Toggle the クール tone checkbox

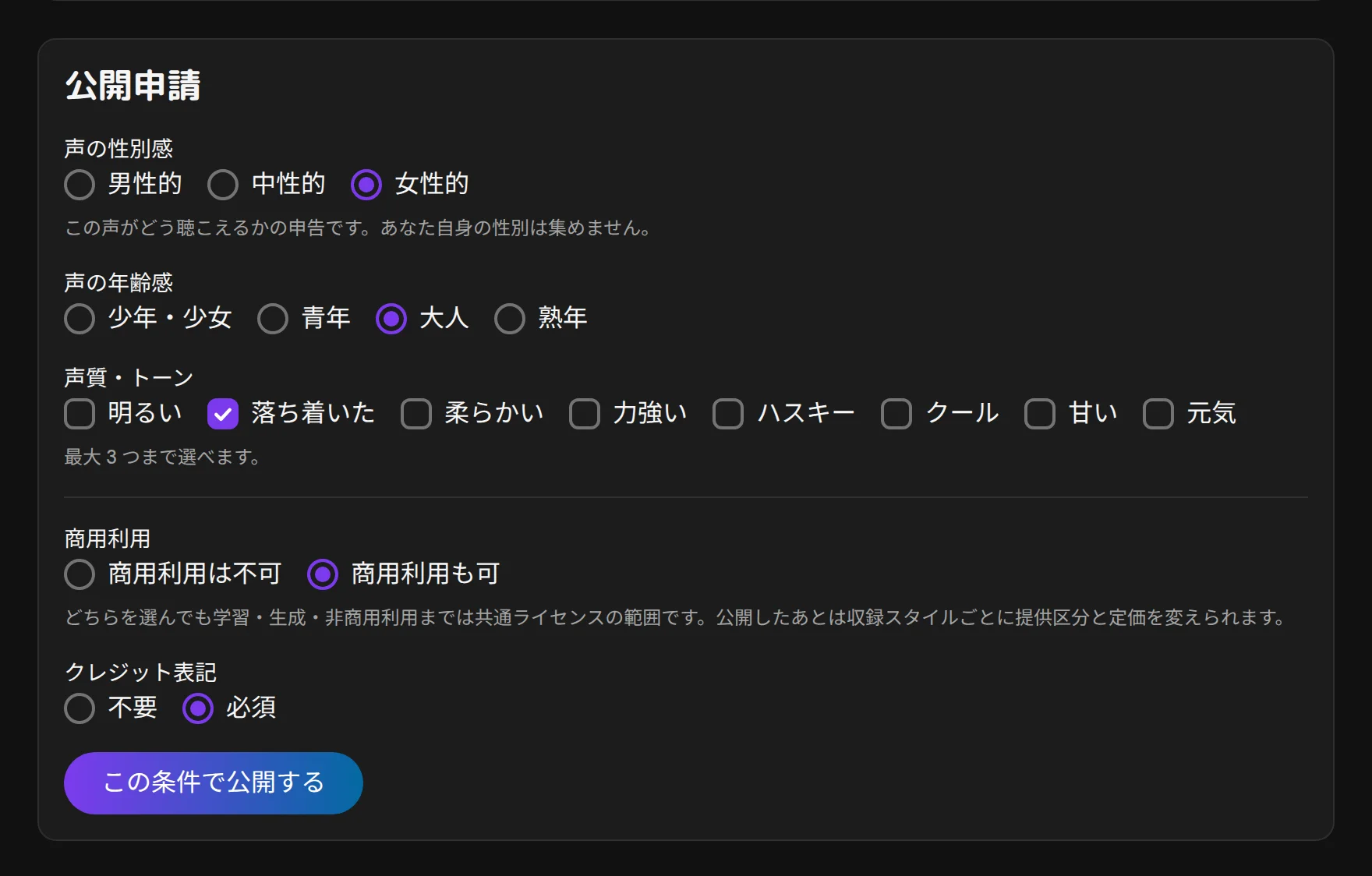[896, 414]
